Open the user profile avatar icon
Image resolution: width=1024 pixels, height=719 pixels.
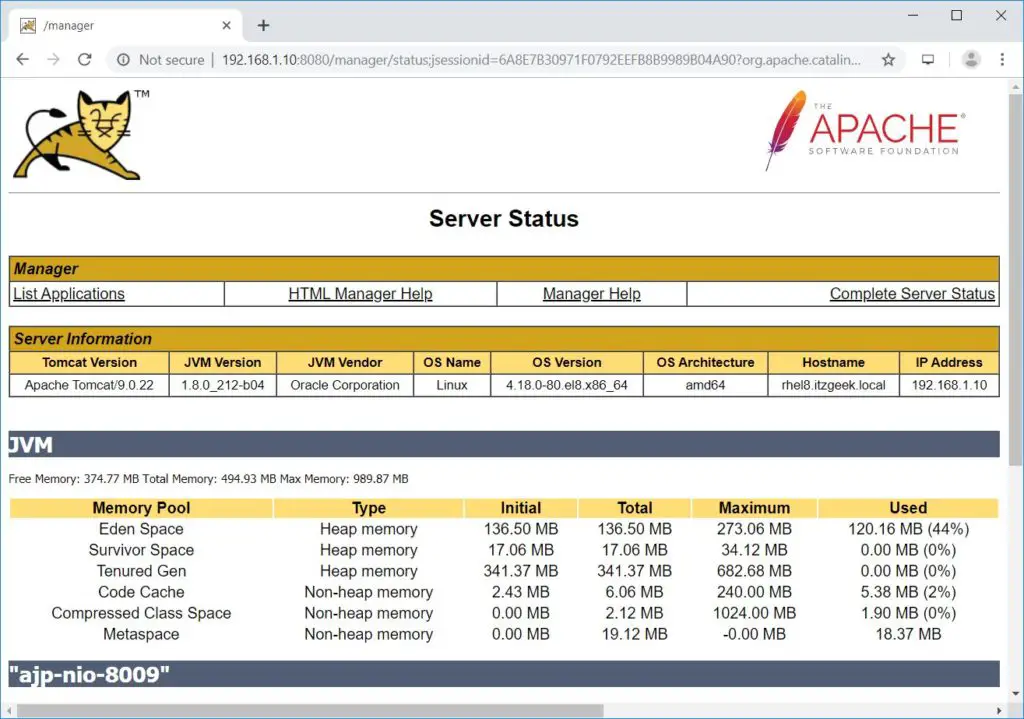(971, 59)
